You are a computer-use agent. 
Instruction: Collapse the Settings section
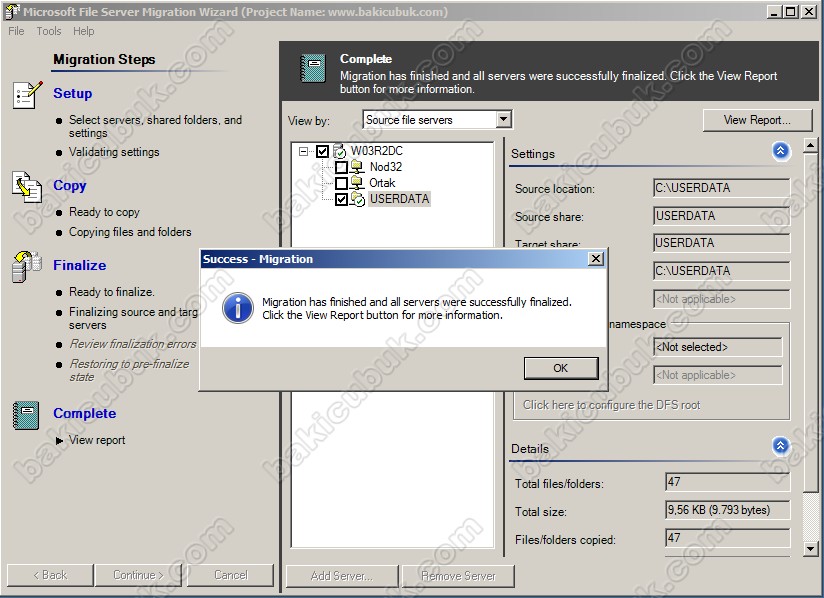pyautogui.click(x=780, y=151)
